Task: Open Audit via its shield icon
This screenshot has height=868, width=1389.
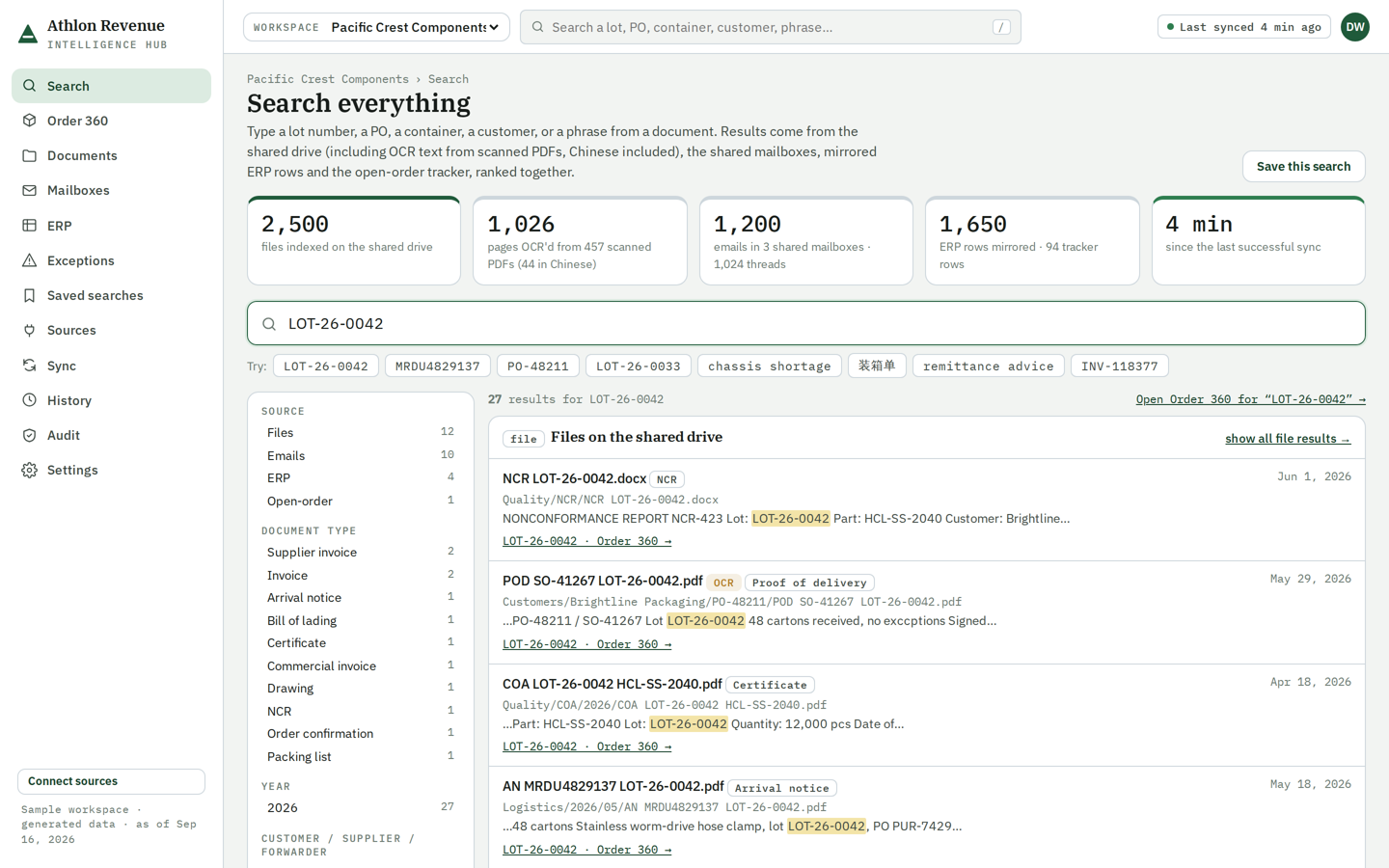Action: (30, 435)
